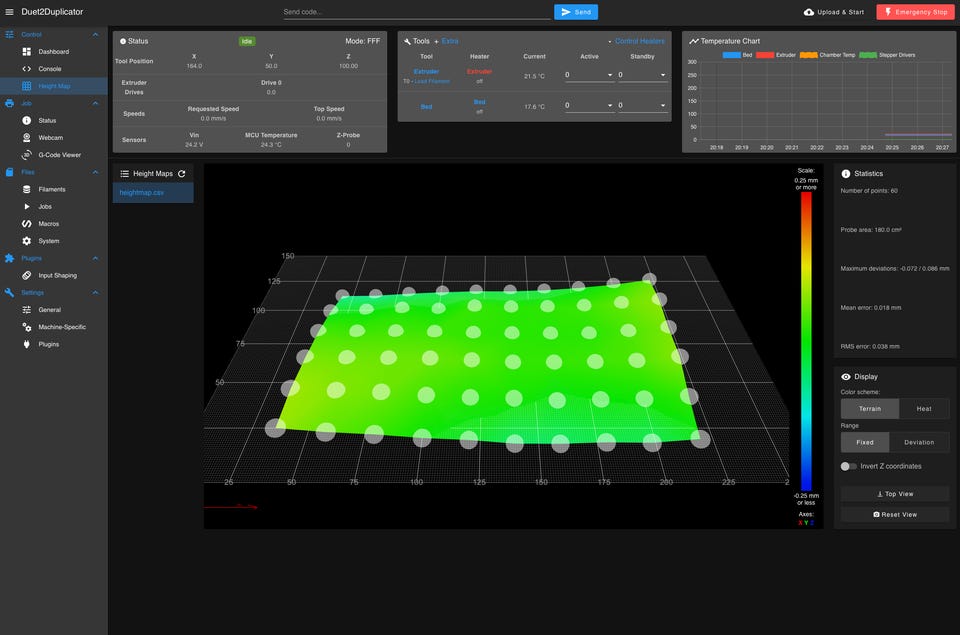Open the Dashboard page icon
Image resolution: width=960 pixels, height=635 pixels.
coord(27,51)
